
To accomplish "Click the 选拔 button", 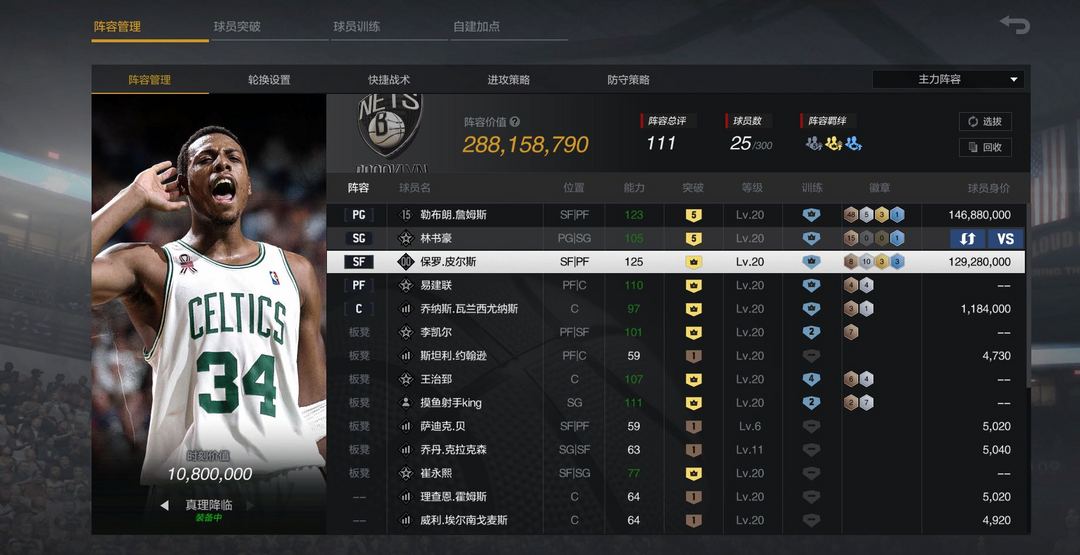I will 985,122.
